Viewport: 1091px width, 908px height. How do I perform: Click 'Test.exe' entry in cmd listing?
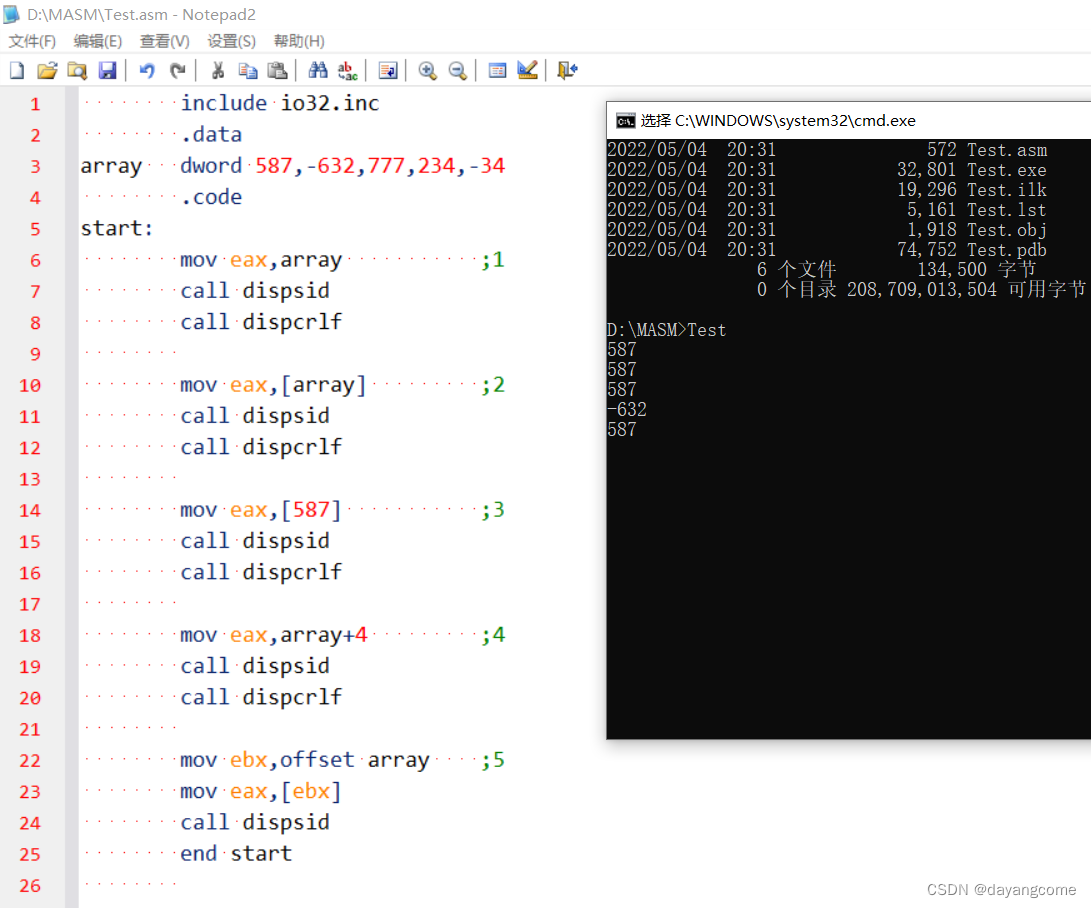1007,170
